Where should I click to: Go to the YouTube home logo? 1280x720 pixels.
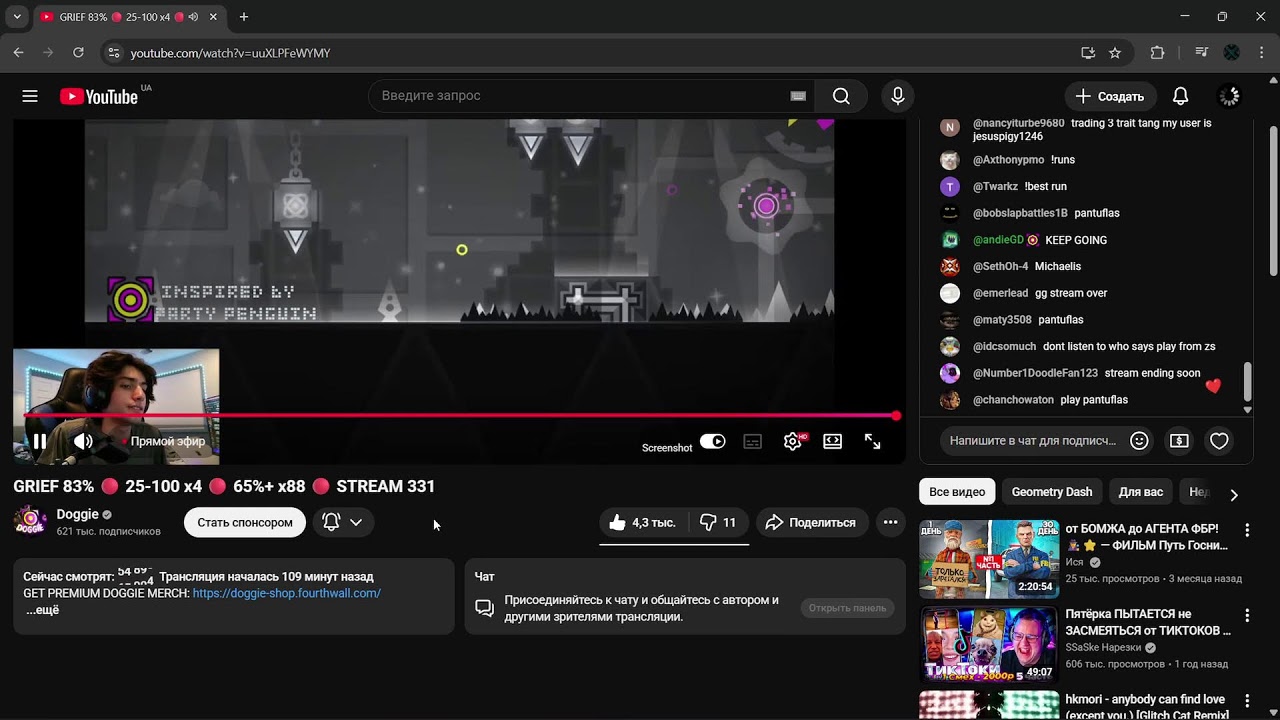click(98, 96)
